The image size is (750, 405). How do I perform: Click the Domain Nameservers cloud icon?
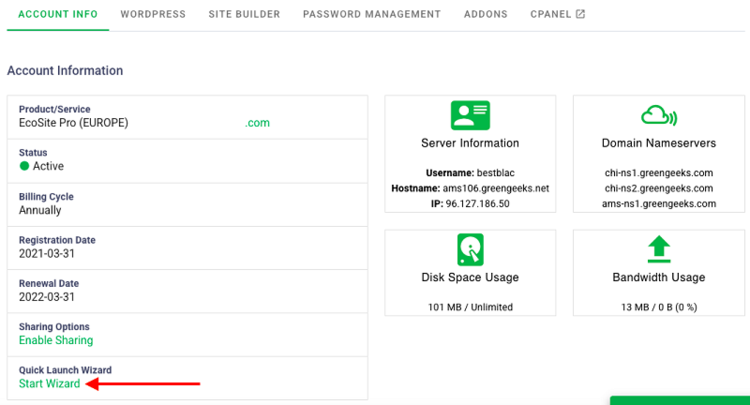(659, 115)
